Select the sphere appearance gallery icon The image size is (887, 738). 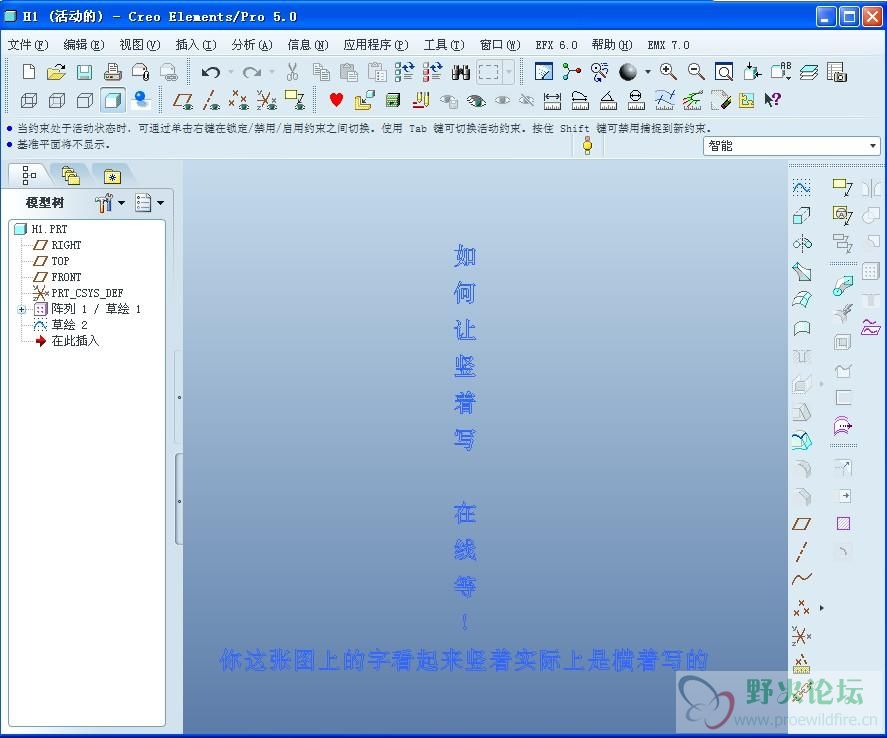coord(628,72)
